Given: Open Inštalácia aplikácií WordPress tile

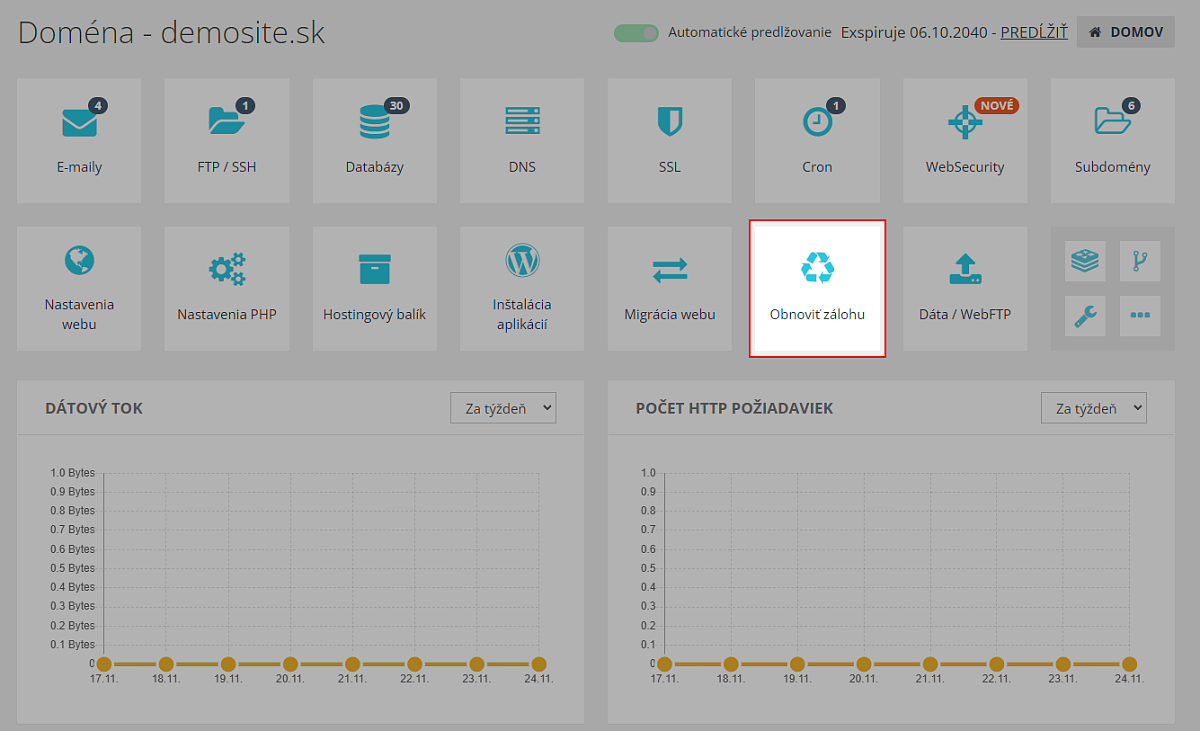Looking at the screenshot, I should [522, 288].
